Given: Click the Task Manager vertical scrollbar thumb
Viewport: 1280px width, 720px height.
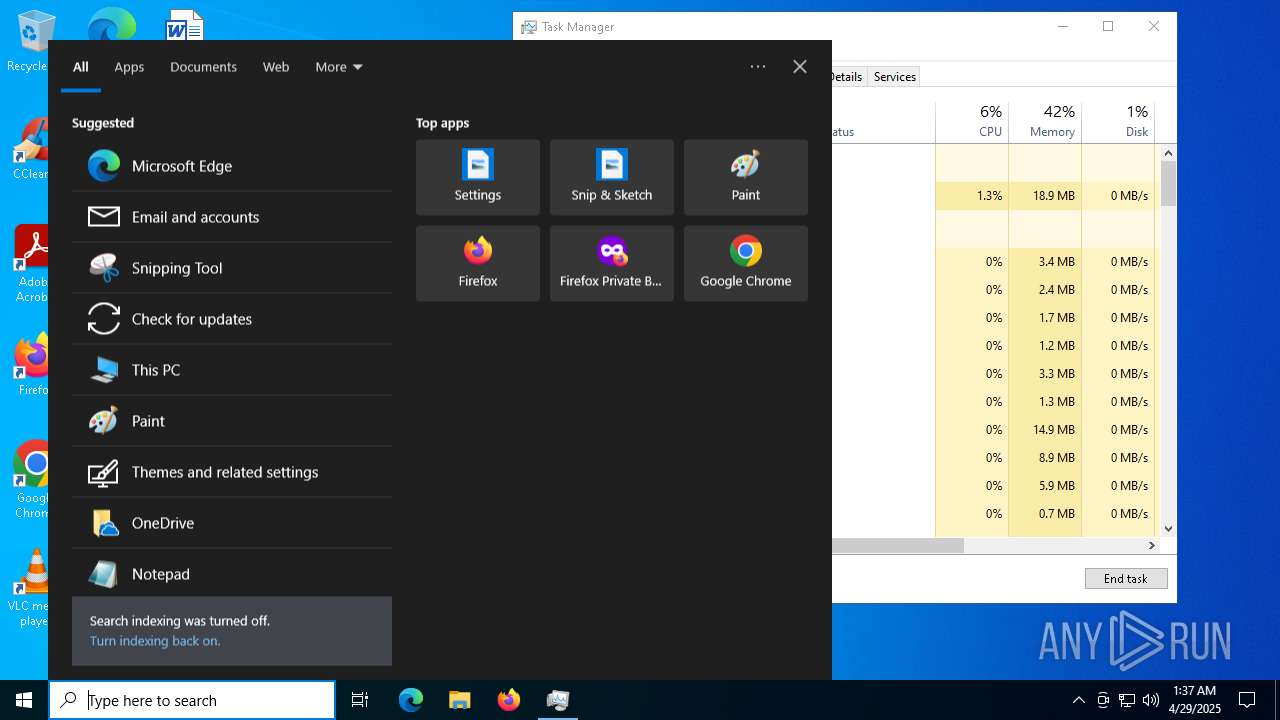Looking at the screenshot, I should [x=1168, y=184].
